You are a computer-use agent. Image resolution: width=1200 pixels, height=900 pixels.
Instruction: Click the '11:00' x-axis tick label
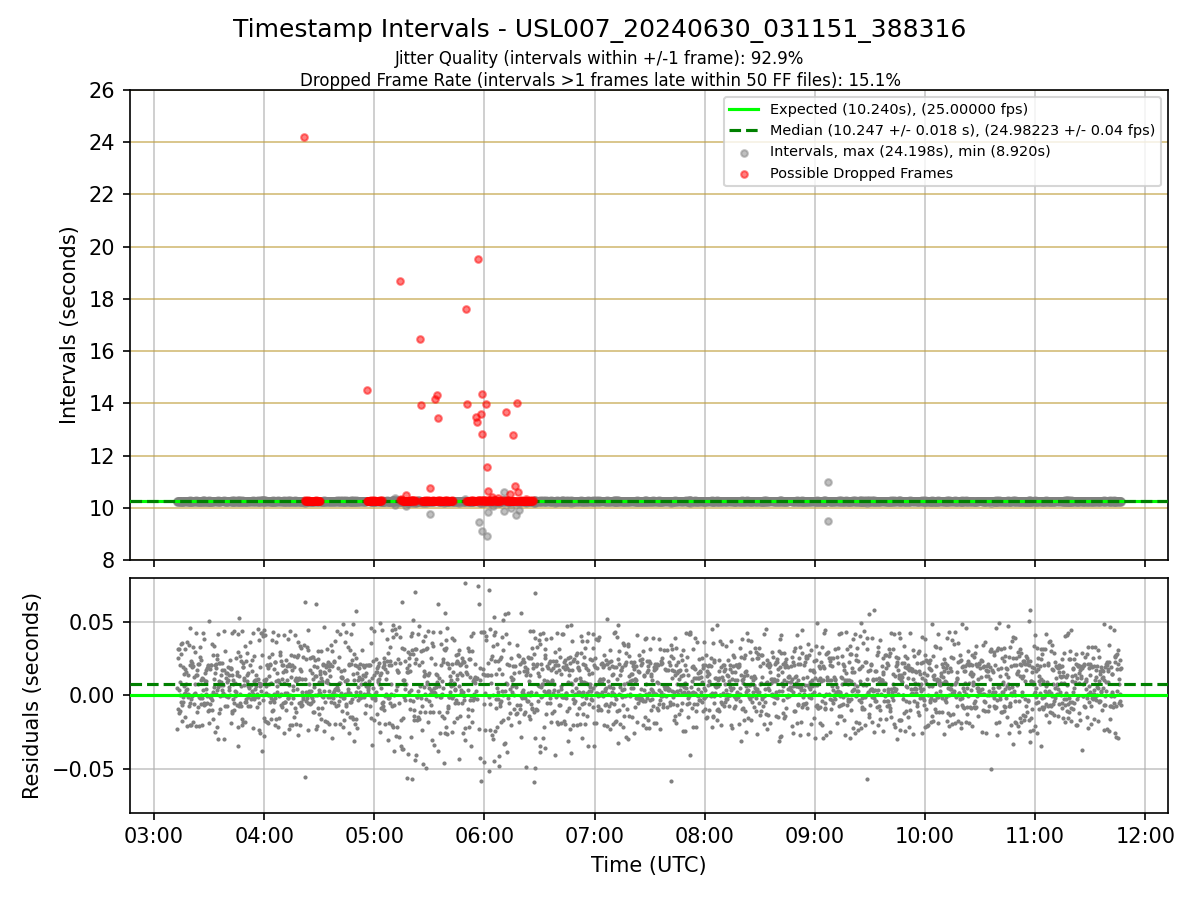[x=1034, y=834]
